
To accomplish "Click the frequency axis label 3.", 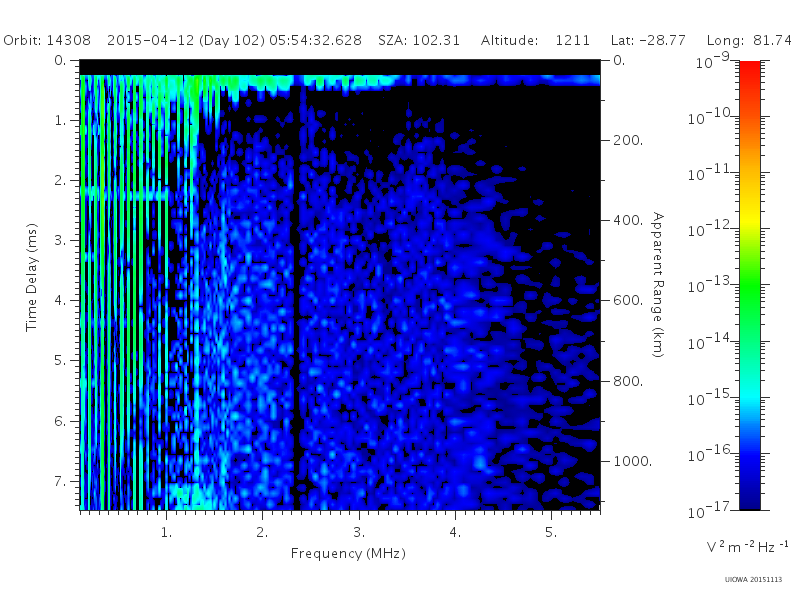I will 359,532.
